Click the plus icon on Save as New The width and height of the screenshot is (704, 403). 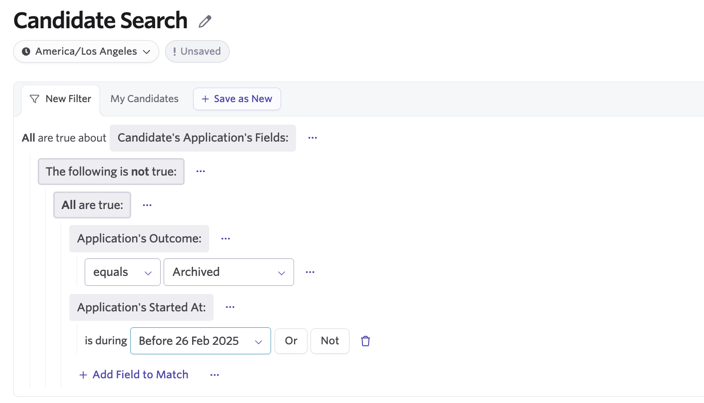click(x=205, y=99)
